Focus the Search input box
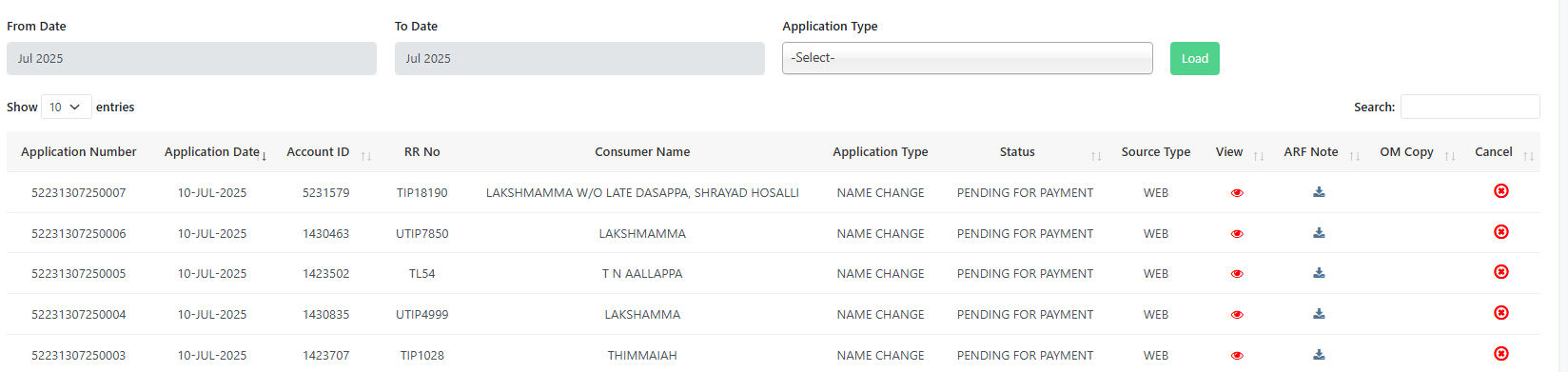The image size is (1568, 372). 1470,107
